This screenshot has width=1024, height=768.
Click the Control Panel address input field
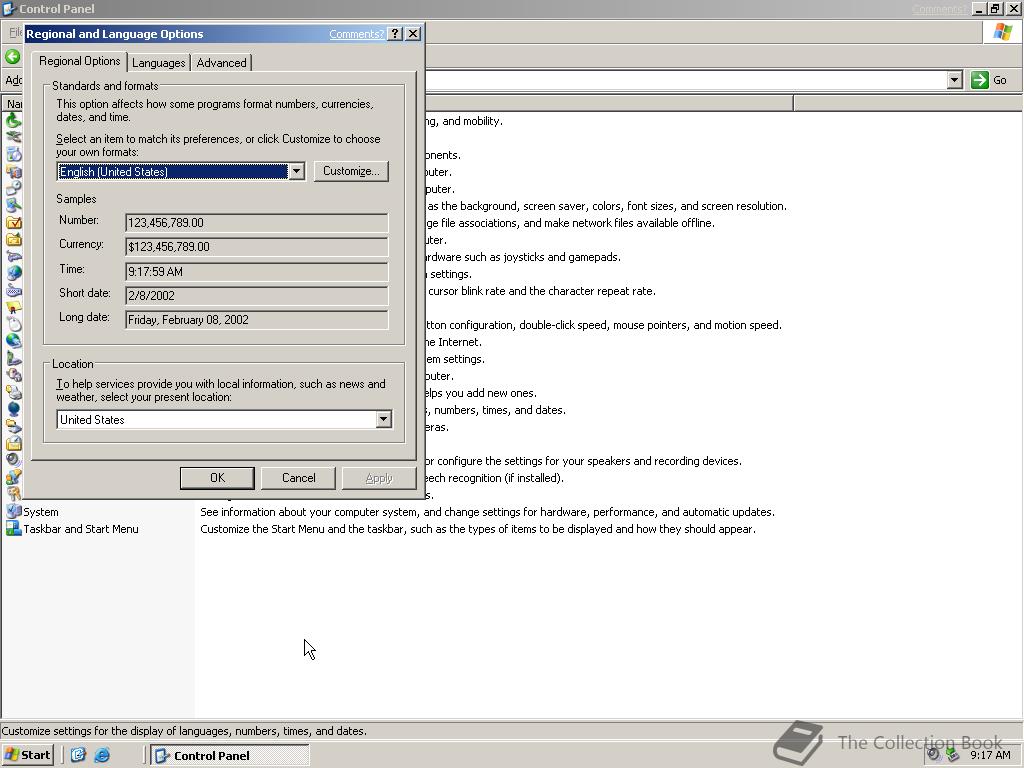click(686, 80)
